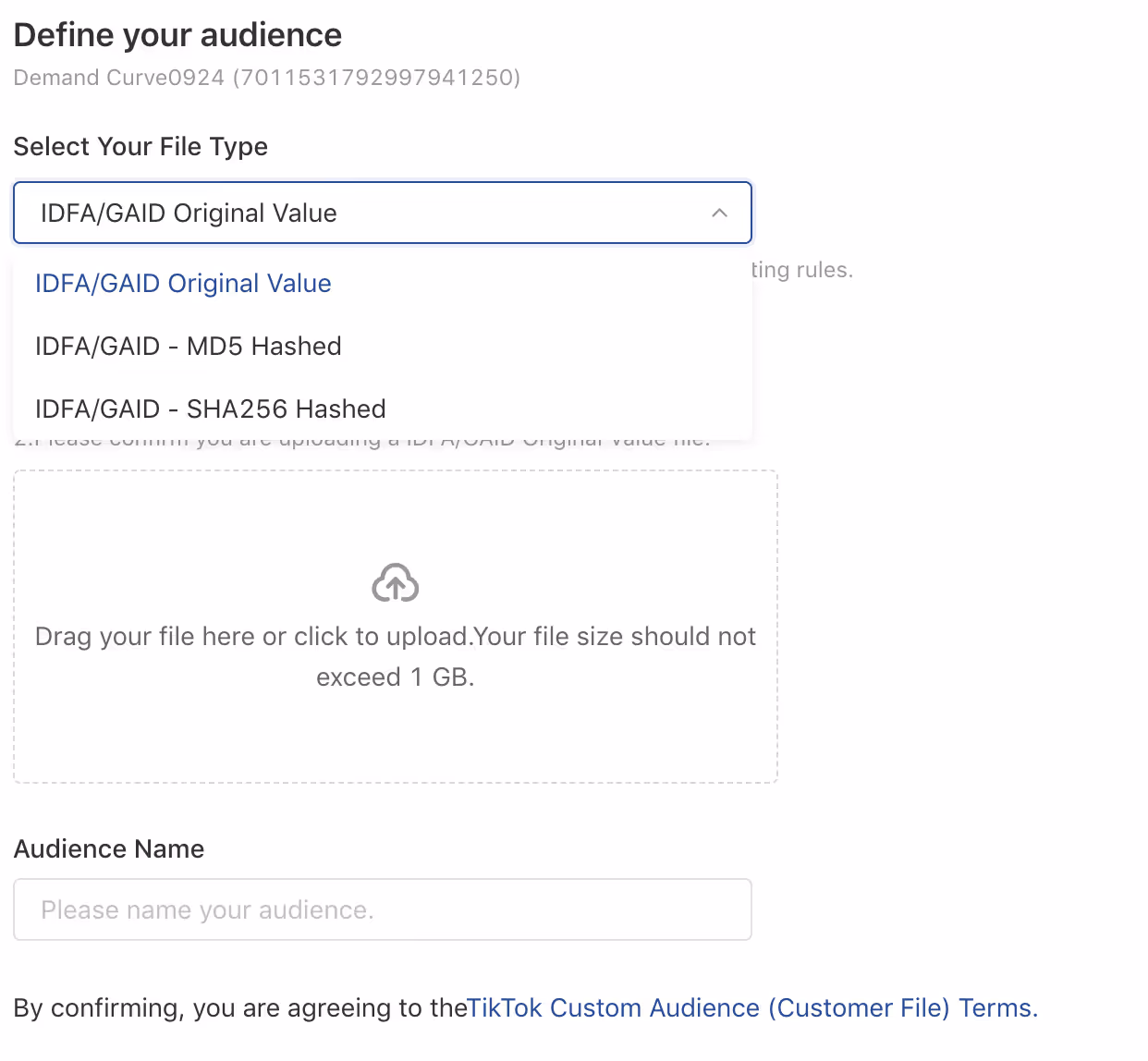Click the cloud upload icon
Screen dimensions: 1148x1061
pos(396,583)
